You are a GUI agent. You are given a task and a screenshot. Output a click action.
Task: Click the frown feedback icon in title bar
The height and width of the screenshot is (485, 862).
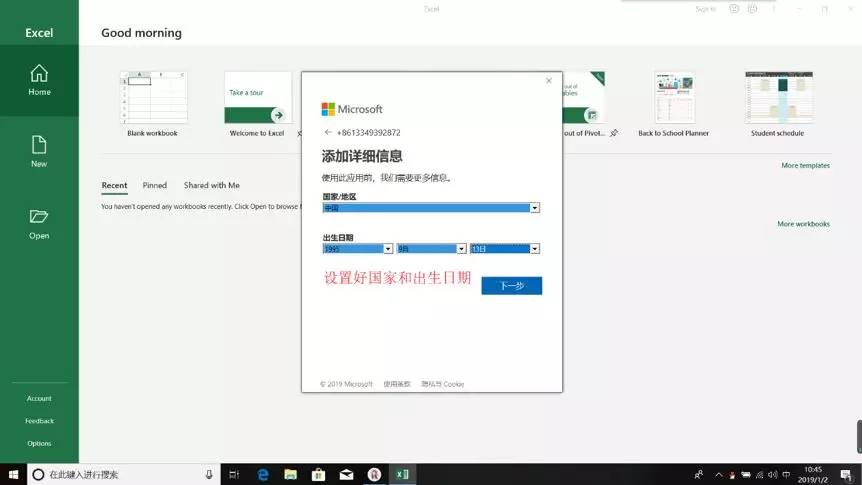[x=753, y=9]
